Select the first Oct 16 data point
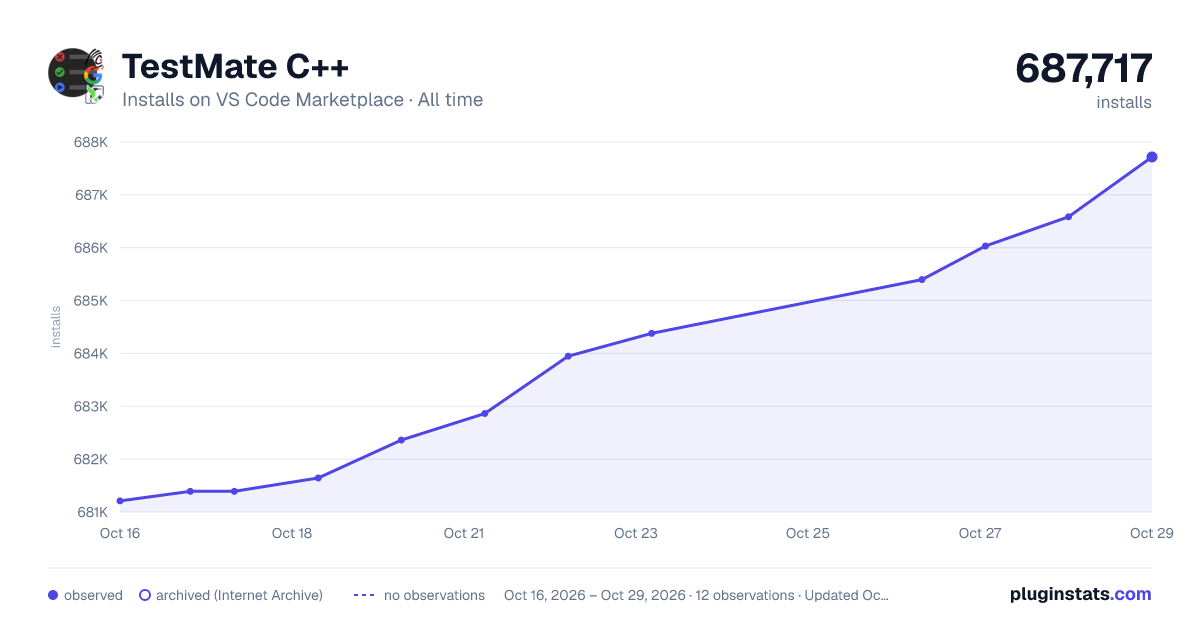This screenshot has width=1200, height=630. point(120,501)
